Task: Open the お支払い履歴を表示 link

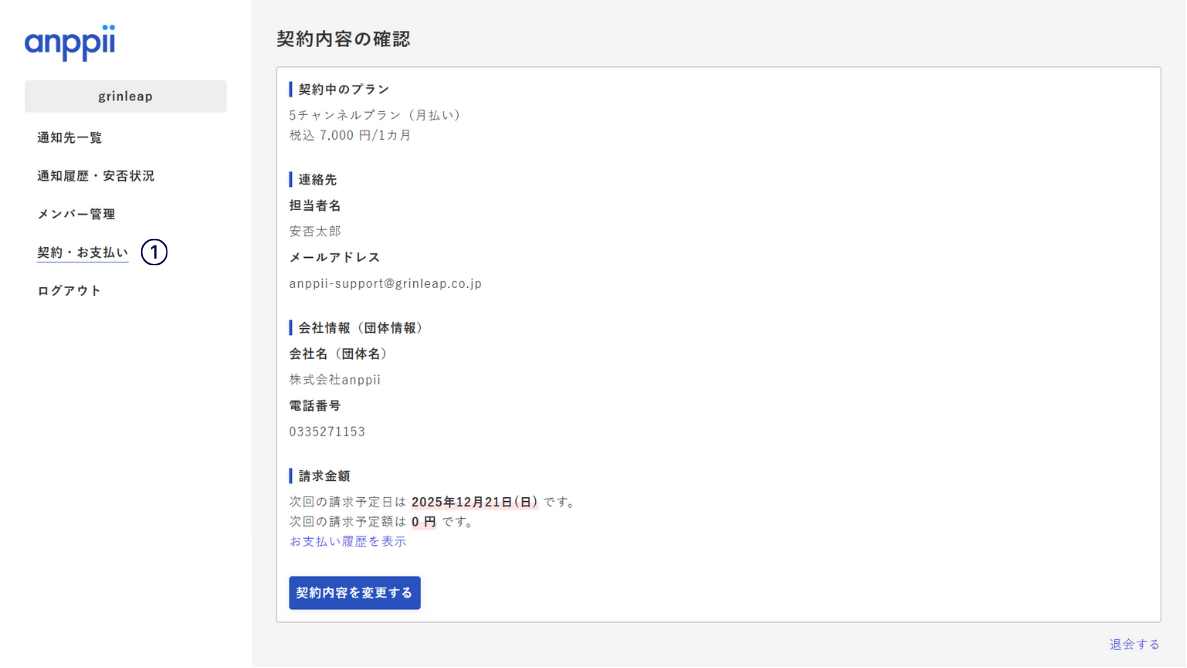Action: click(x=348, y=541)
